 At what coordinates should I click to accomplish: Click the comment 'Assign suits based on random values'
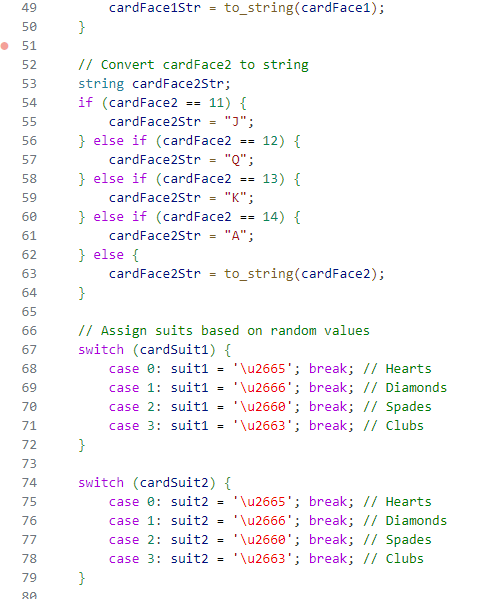point(224,331)
